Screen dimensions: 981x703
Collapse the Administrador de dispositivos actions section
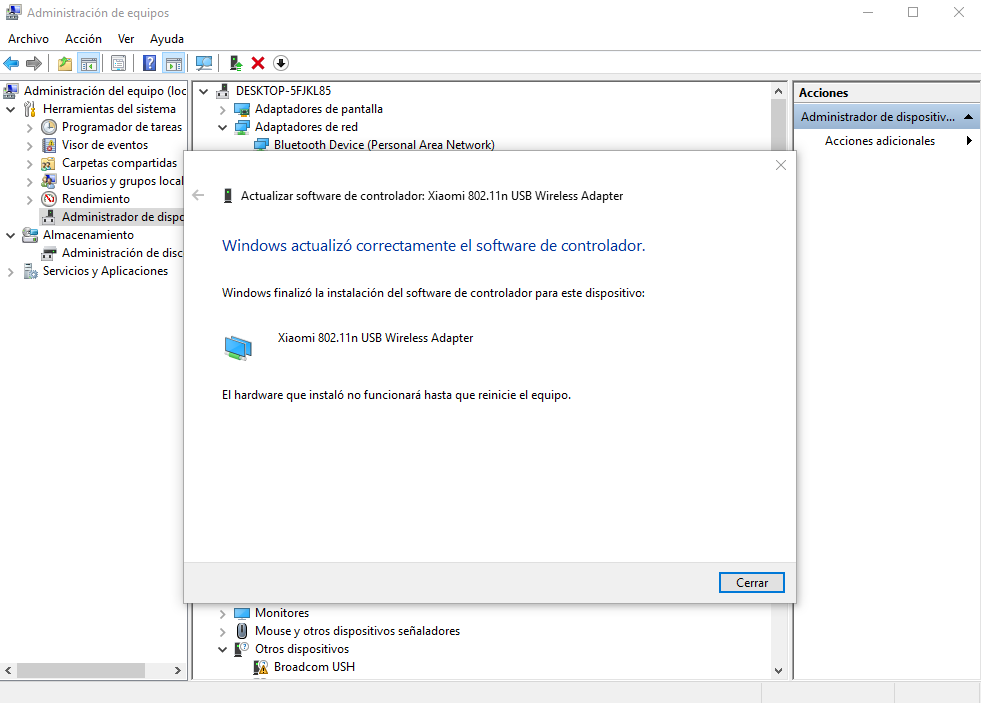pyautogui.click(x=968, y=117)
